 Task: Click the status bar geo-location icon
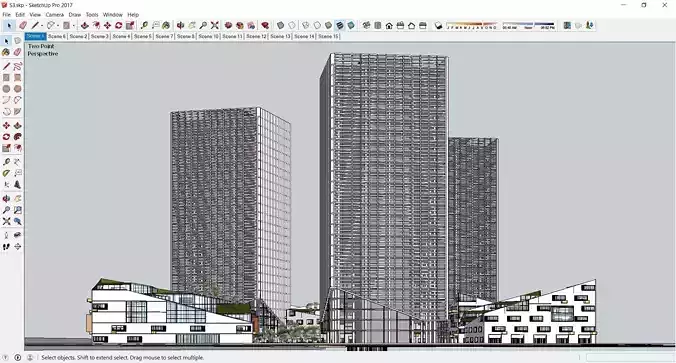pos(5,357)
